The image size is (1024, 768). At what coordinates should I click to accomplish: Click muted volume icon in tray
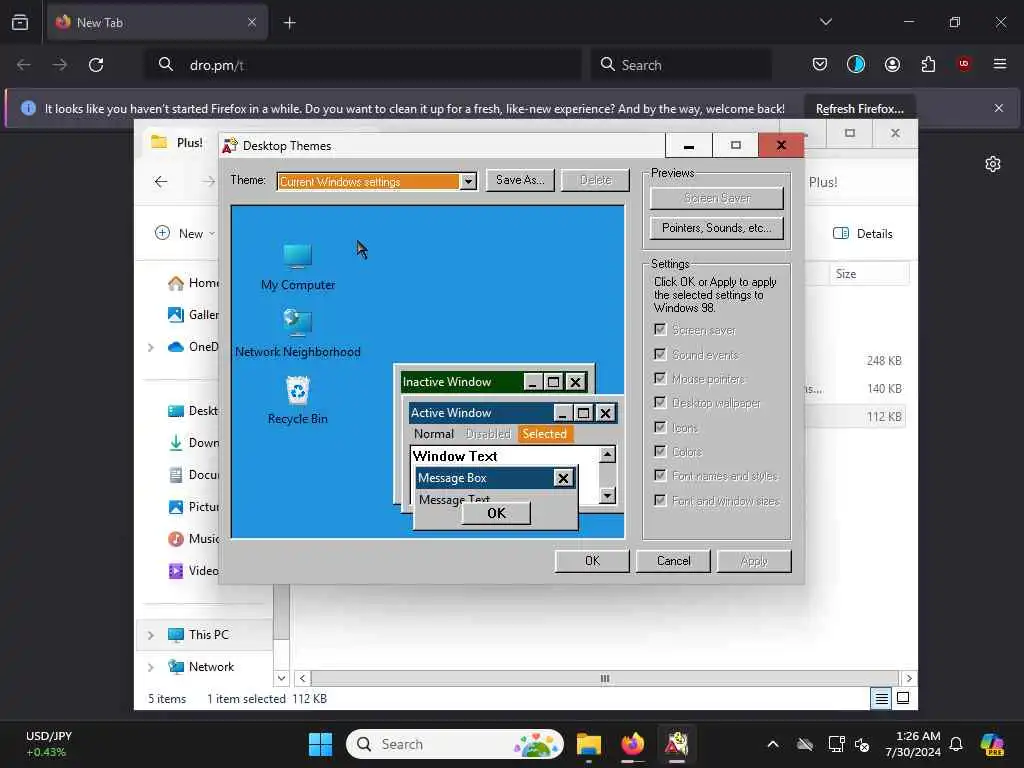coord(862,744)
